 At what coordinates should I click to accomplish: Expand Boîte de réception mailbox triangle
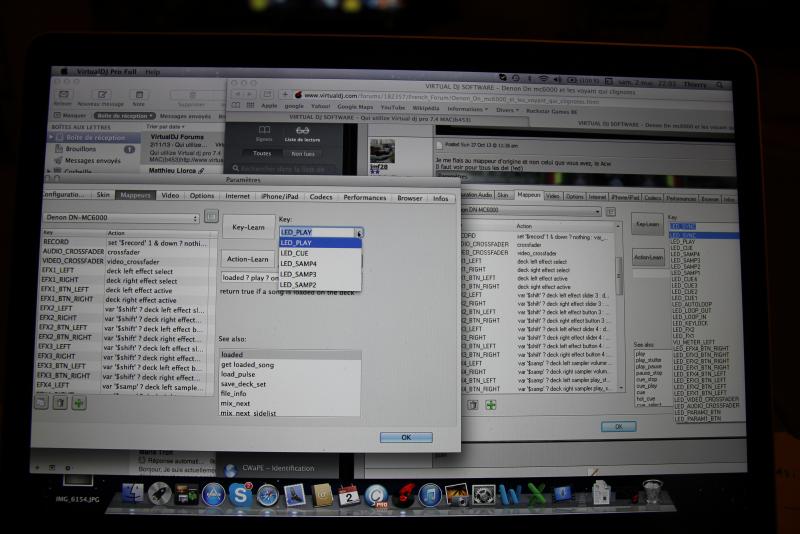[x=51, y=137]
